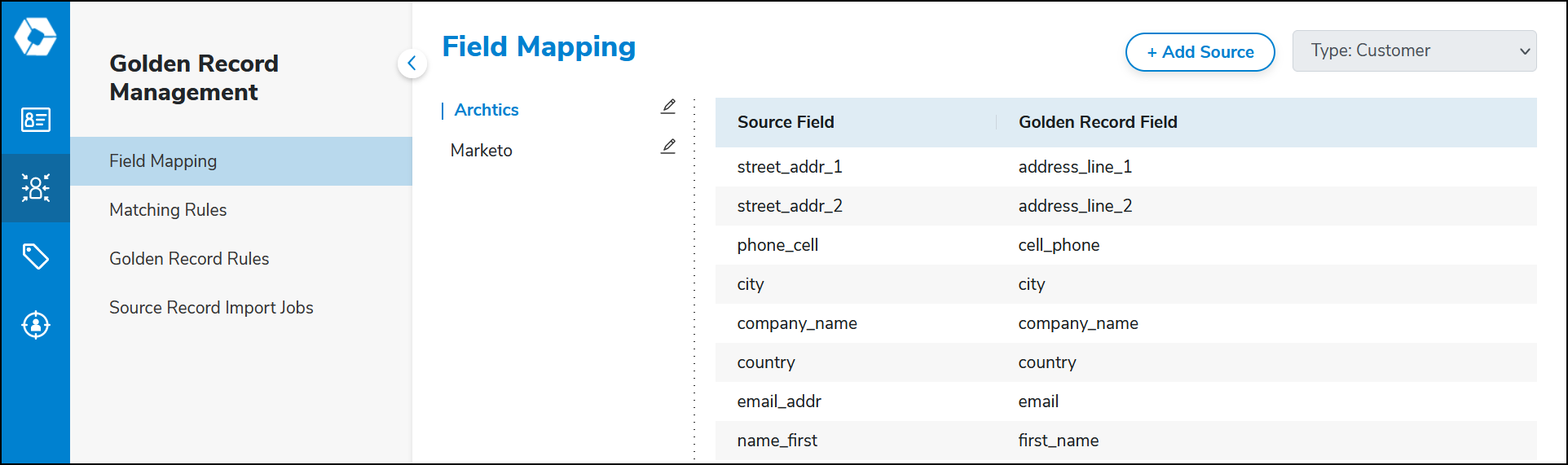Click the person target icon in sidebar
This screenshot has height=465, width=1568.
tap(35, 325)
